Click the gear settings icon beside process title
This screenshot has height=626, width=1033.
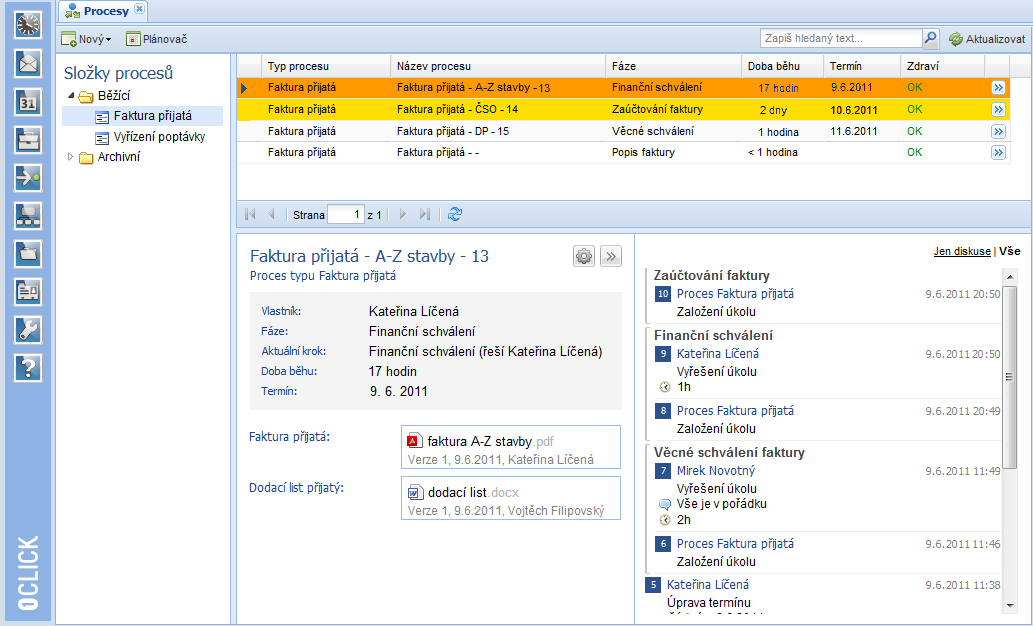tap(584, 256)
